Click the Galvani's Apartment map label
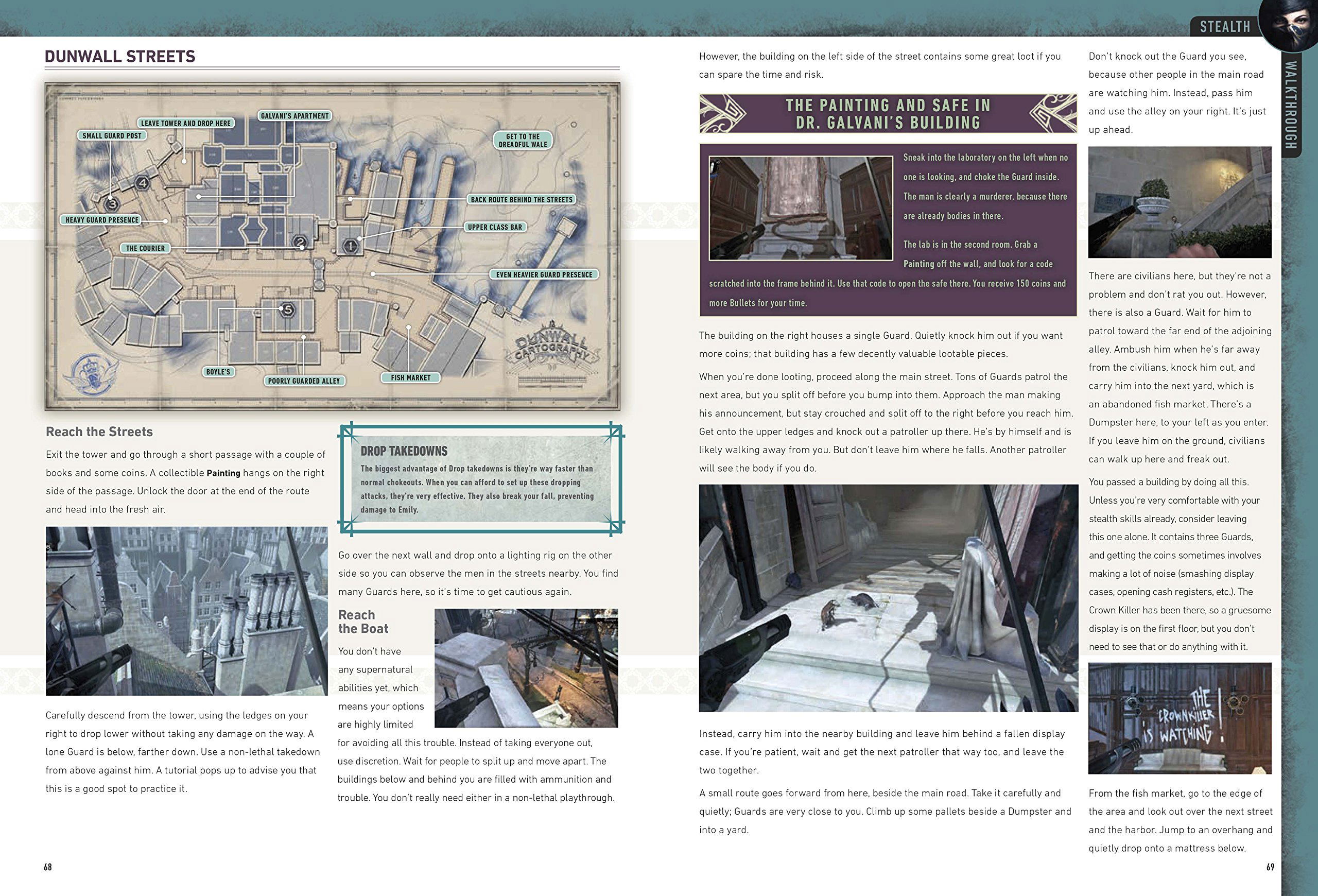The image size is (1318, 896). (x=294, y=116)
